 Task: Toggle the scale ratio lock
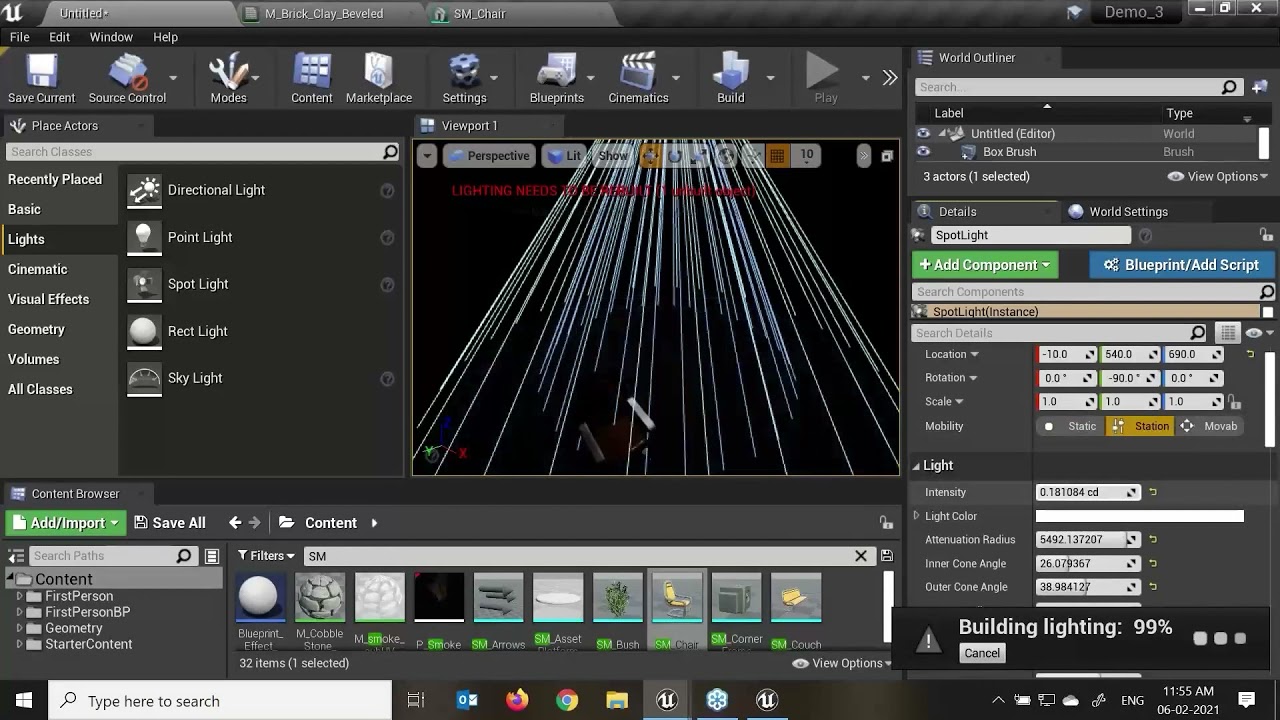(1235, 402)
